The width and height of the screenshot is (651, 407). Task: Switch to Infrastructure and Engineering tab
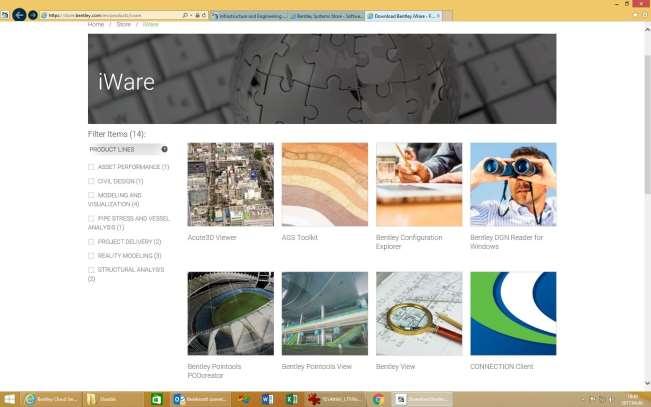coord(250,16)
